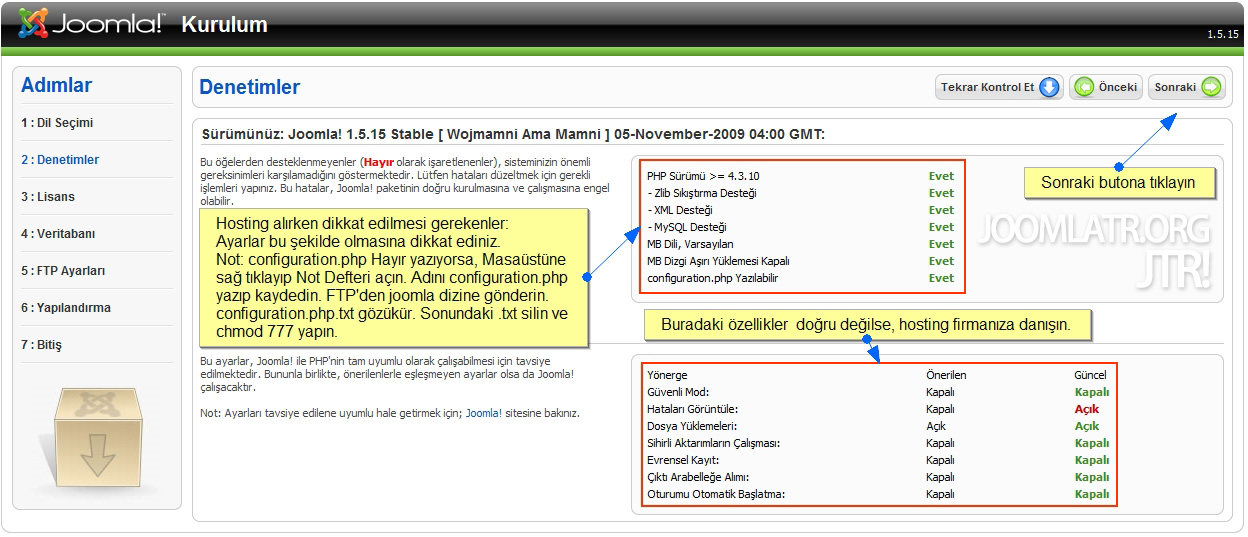This screenshot has width=1248, height=537.
Task: Click the red Açık value for Hataları Görüntüle
Action: pyautogui.click(x=1087, y=409)
